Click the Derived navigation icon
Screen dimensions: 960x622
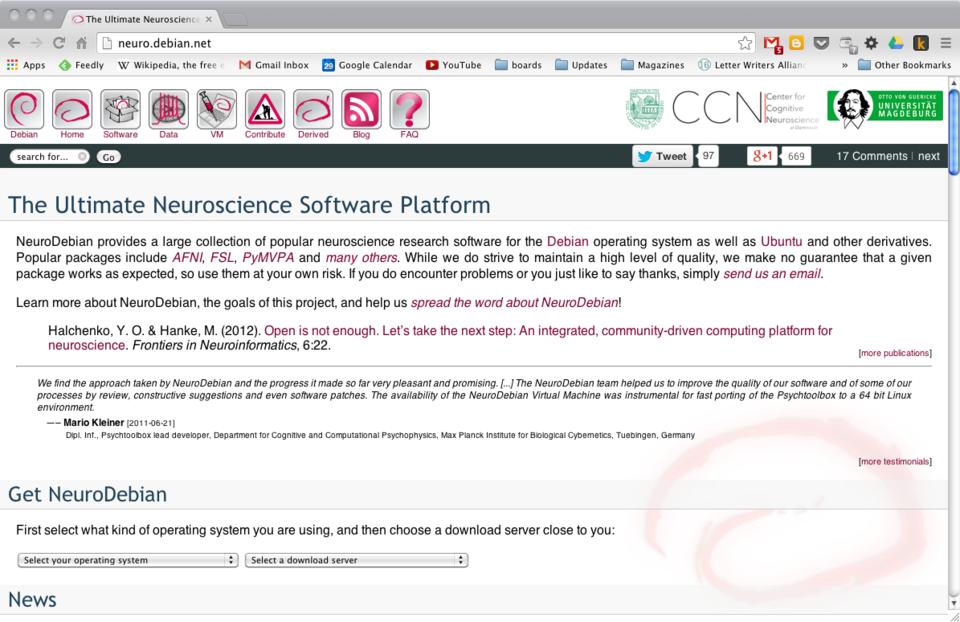coord(313,112)
